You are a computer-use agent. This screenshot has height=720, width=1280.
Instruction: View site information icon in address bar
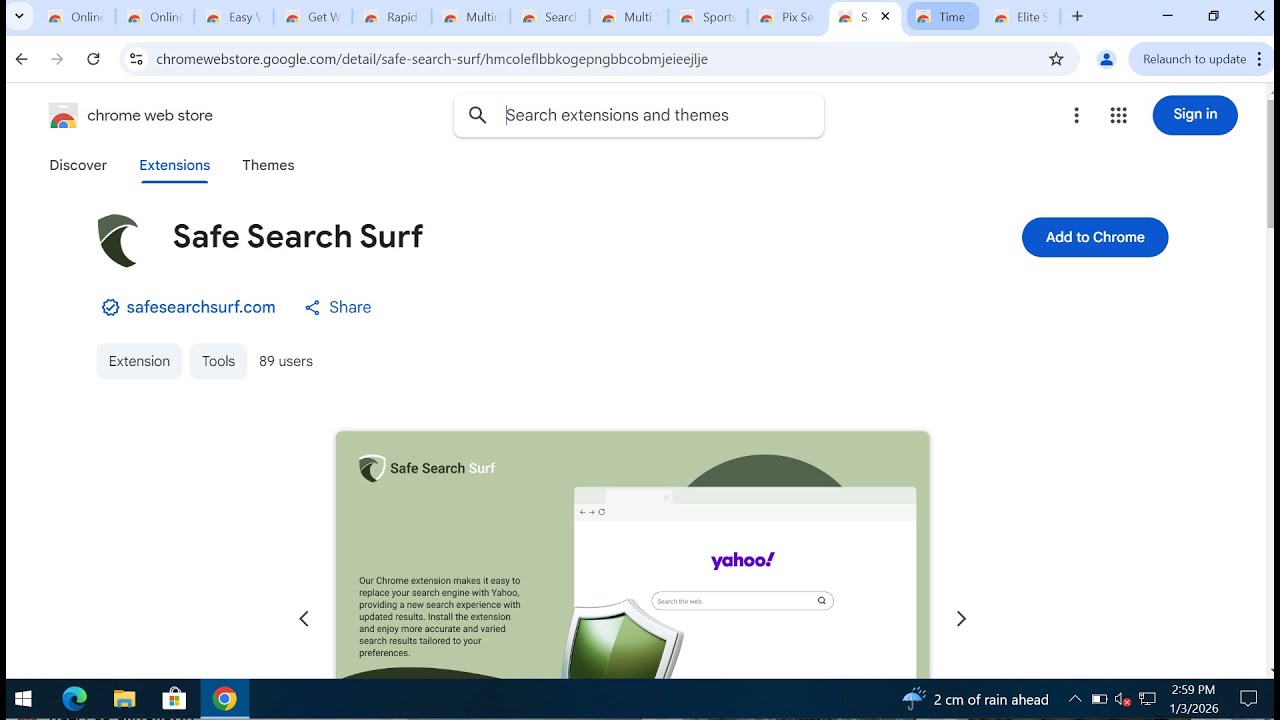[x=137, y=59]
